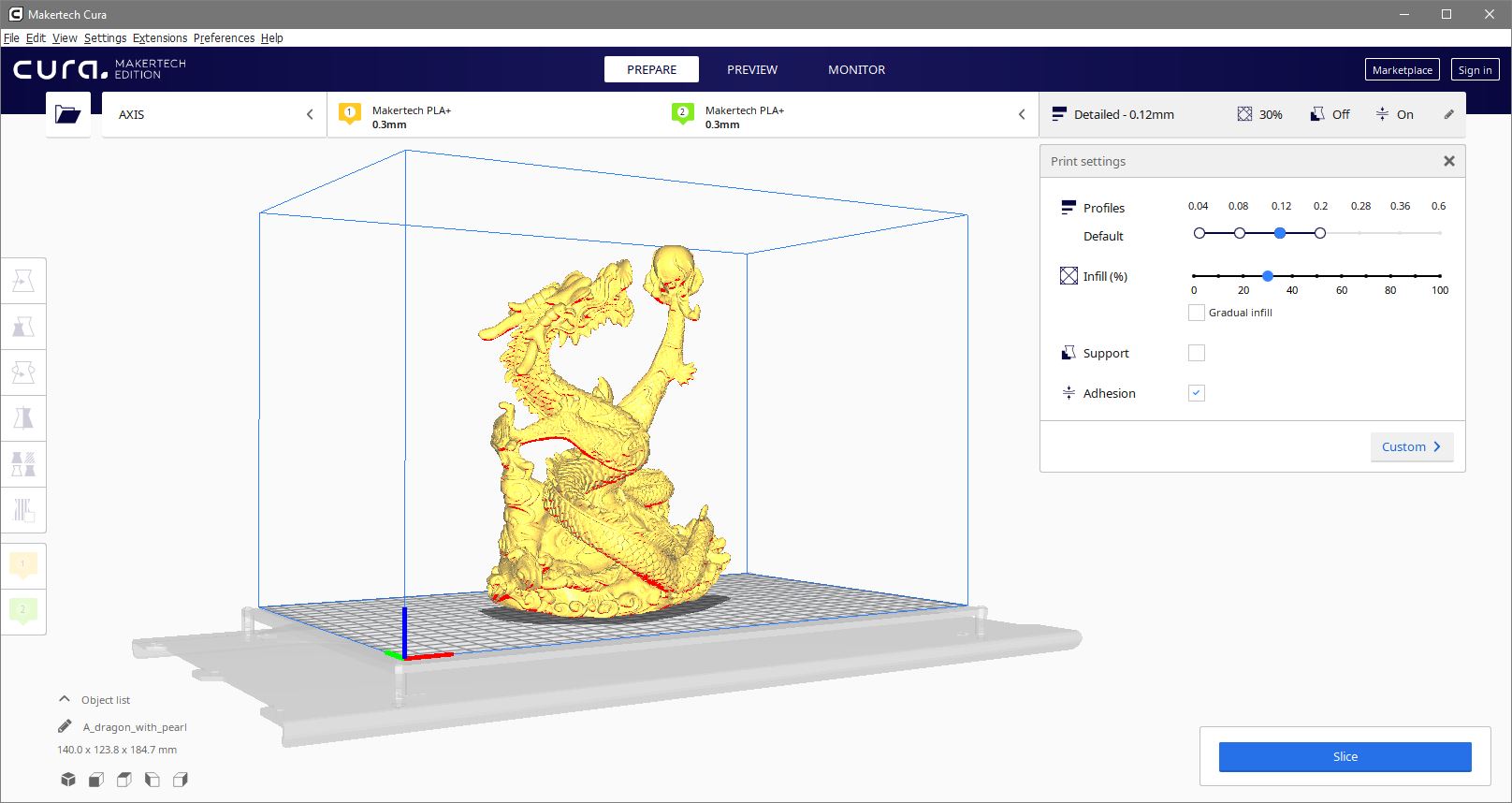Select the Move tool in left toolbar
1512x803 pixels.
click(x=23, y=281)
